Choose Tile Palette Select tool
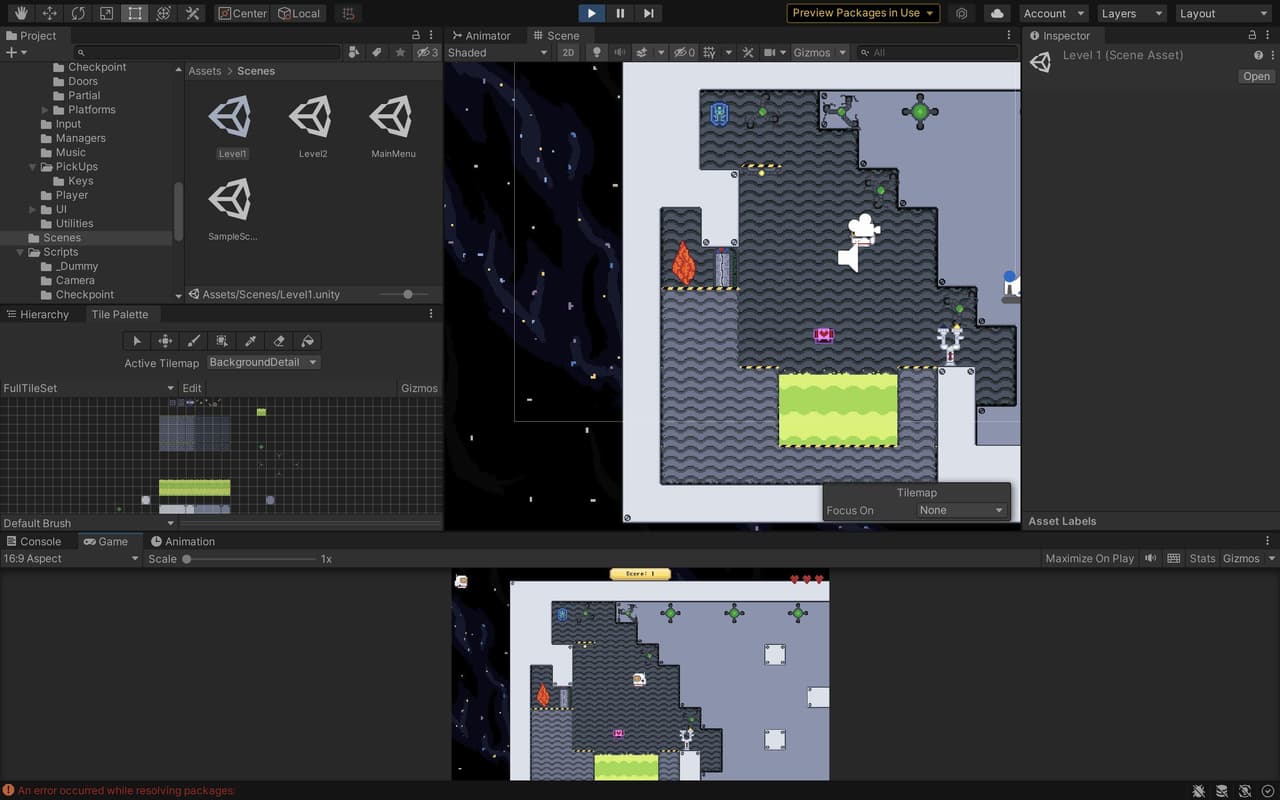 click(x=137, y=341)
